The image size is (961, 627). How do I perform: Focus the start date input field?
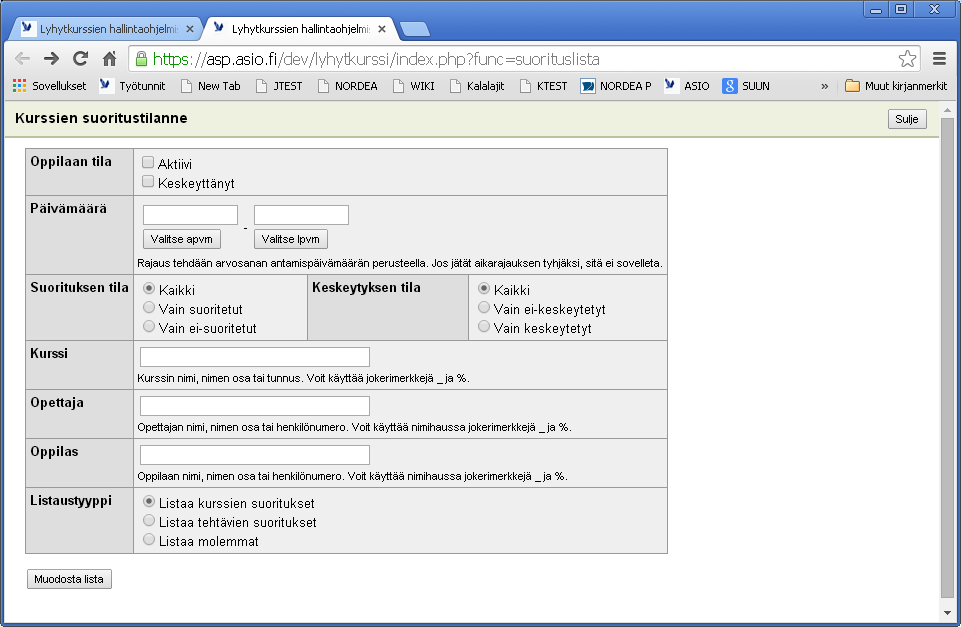tap(190, 215)
